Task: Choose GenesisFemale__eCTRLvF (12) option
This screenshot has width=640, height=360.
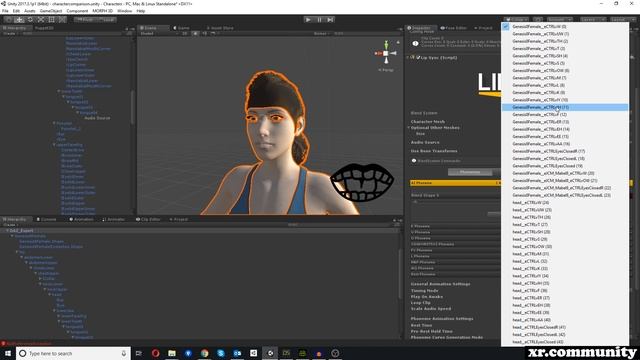Action: (x=565, y=114)
